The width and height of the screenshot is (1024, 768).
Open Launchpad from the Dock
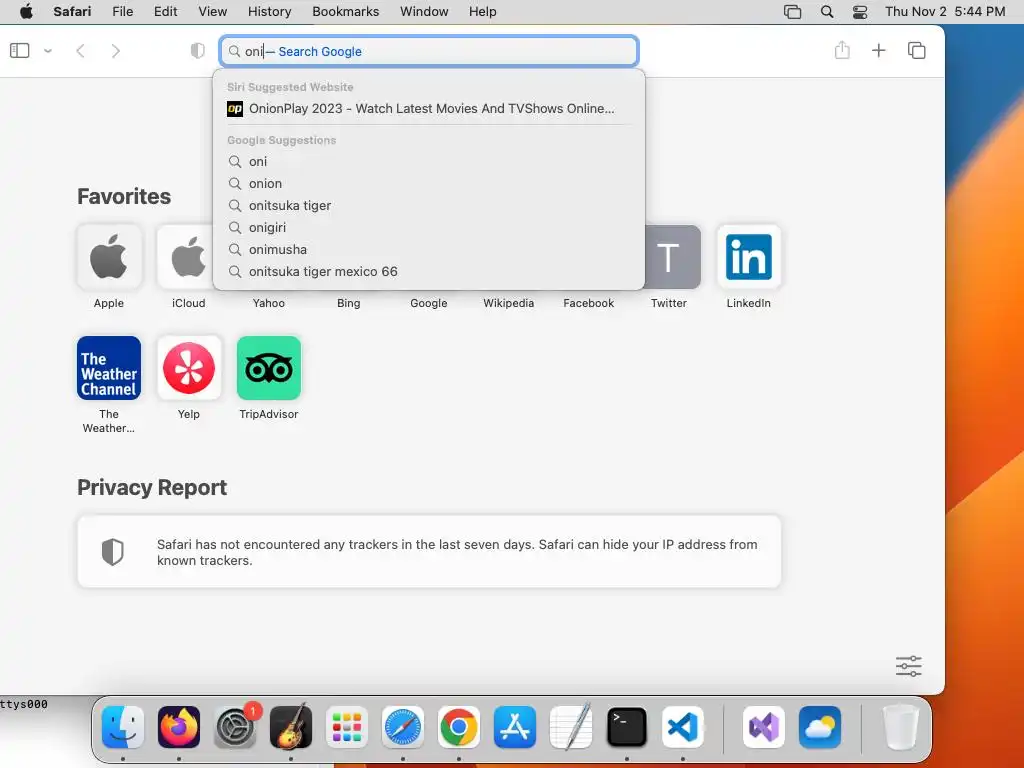(x=347, y=727)
